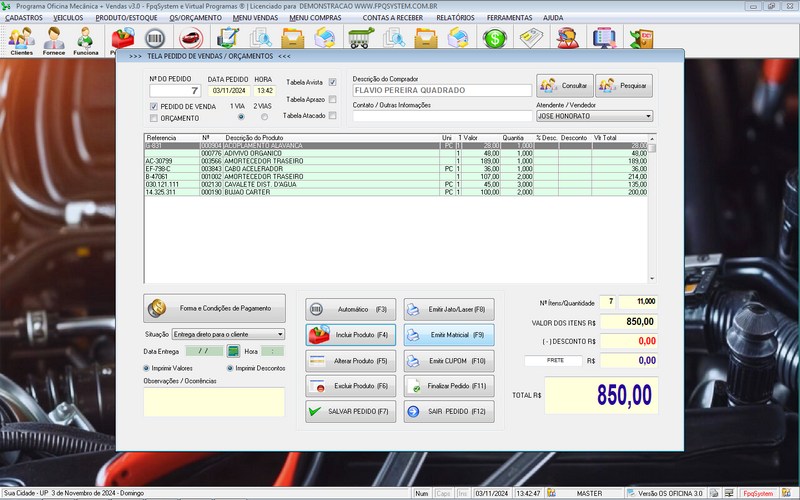Click the green shopping cart toolbar icon
This screenshot has width=800, height=500.
[360, 39]
